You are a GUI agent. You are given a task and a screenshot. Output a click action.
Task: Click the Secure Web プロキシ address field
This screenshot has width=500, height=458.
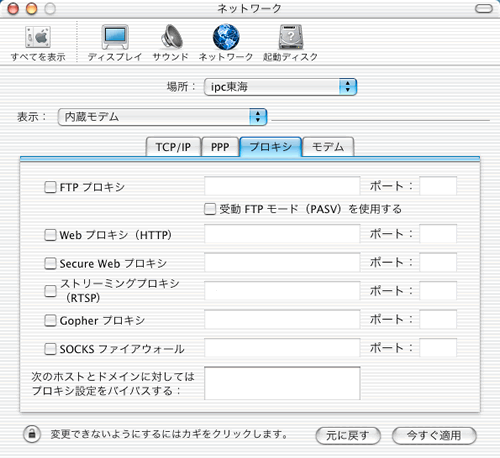coord(282,262)
